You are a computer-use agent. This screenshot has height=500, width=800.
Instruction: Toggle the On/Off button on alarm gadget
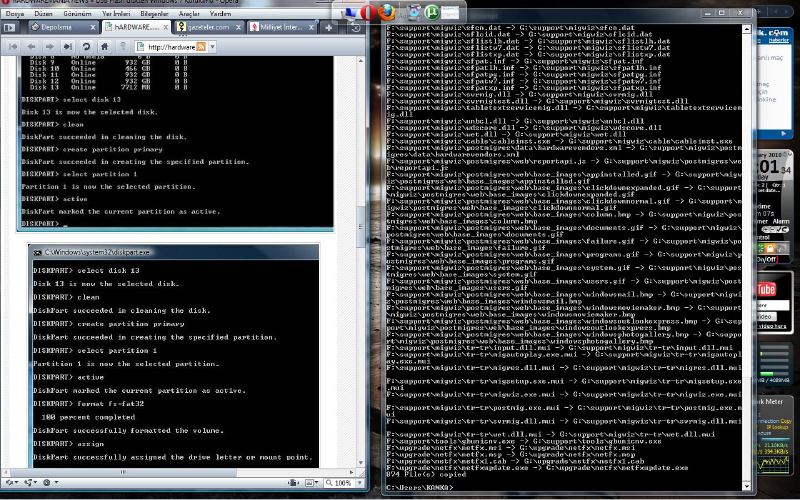[766, 259]
